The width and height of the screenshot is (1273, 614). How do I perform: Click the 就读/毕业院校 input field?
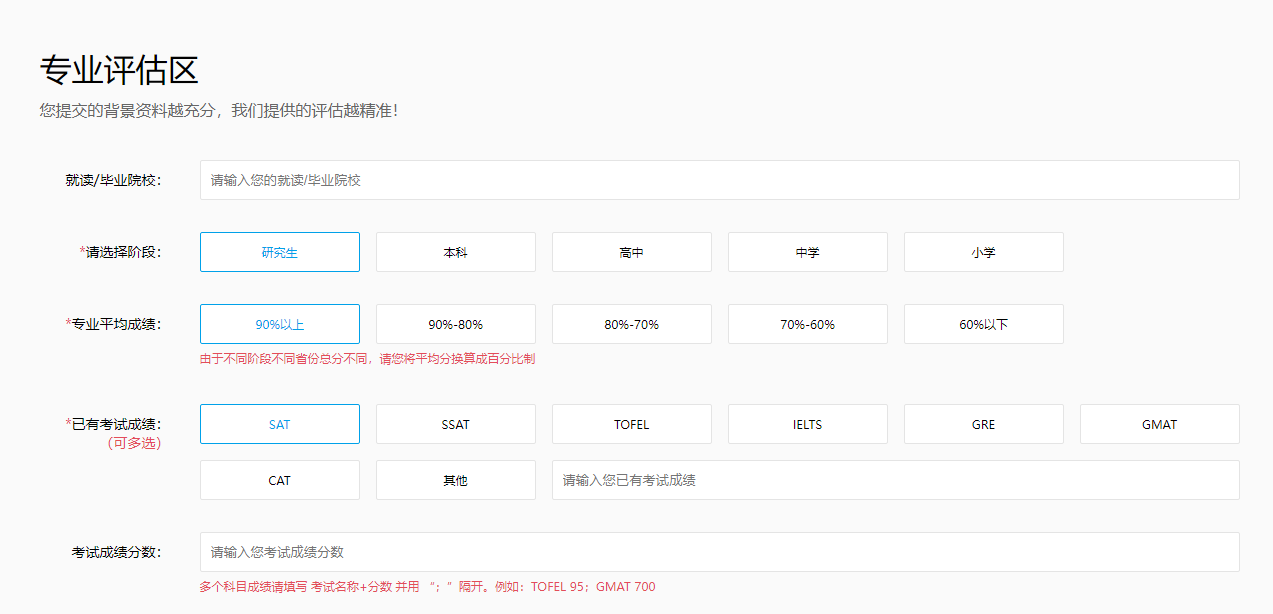point(720,180)
